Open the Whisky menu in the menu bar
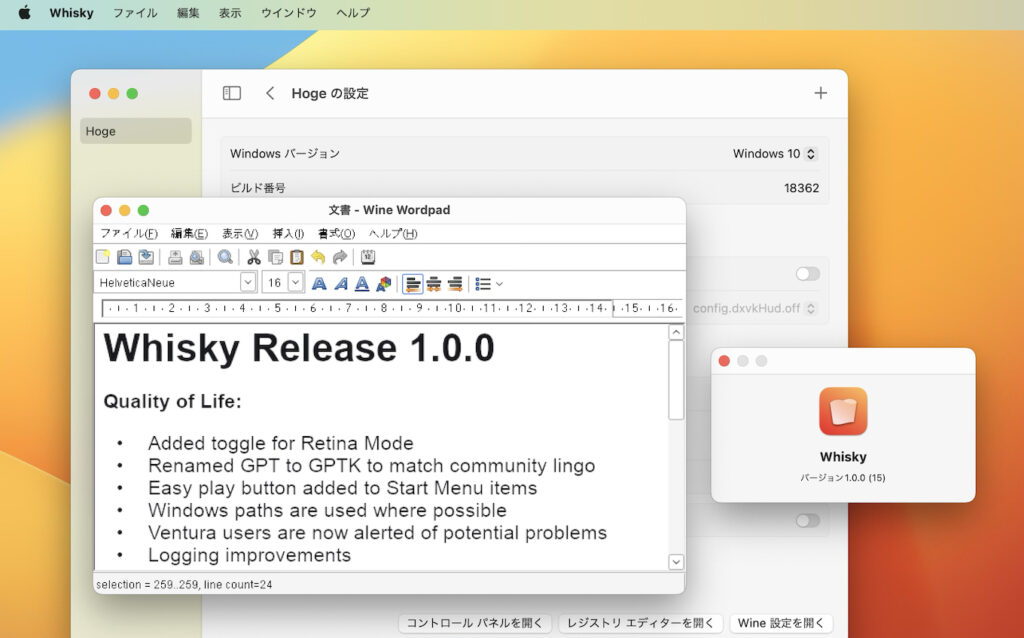1024x638 pixels. click(71, 13)
